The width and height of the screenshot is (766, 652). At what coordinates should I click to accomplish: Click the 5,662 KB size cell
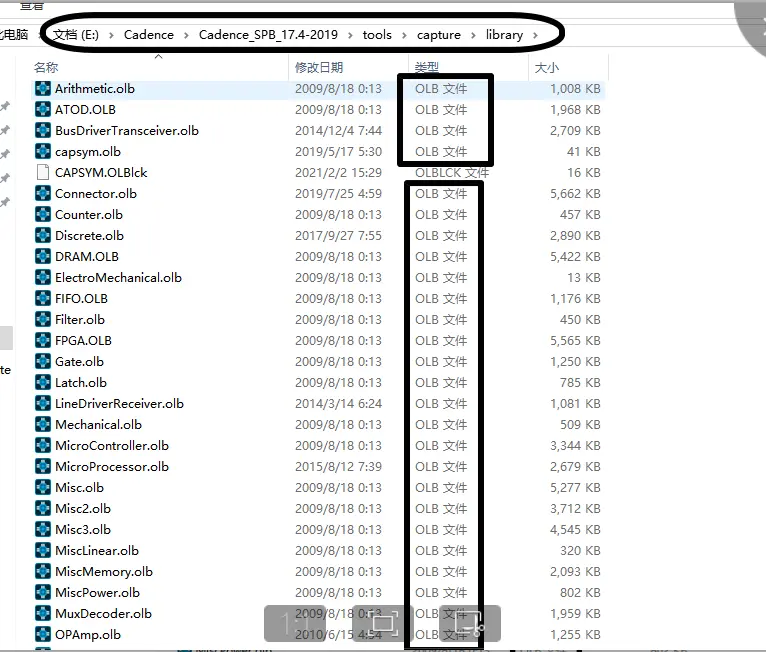(x=575, y=194)
